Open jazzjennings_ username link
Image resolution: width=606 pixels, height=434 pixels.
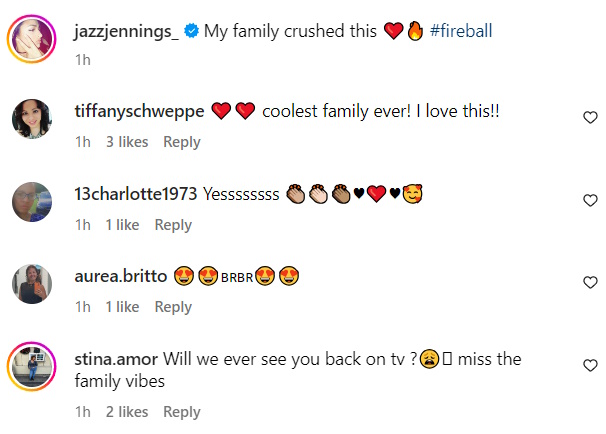[x=126, y=32]
